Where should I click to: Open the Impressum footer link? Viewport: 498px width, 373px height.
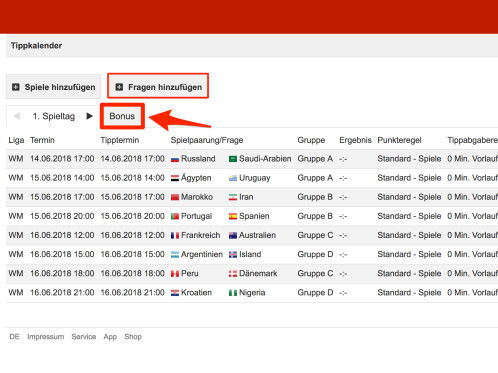coord(46,337)
